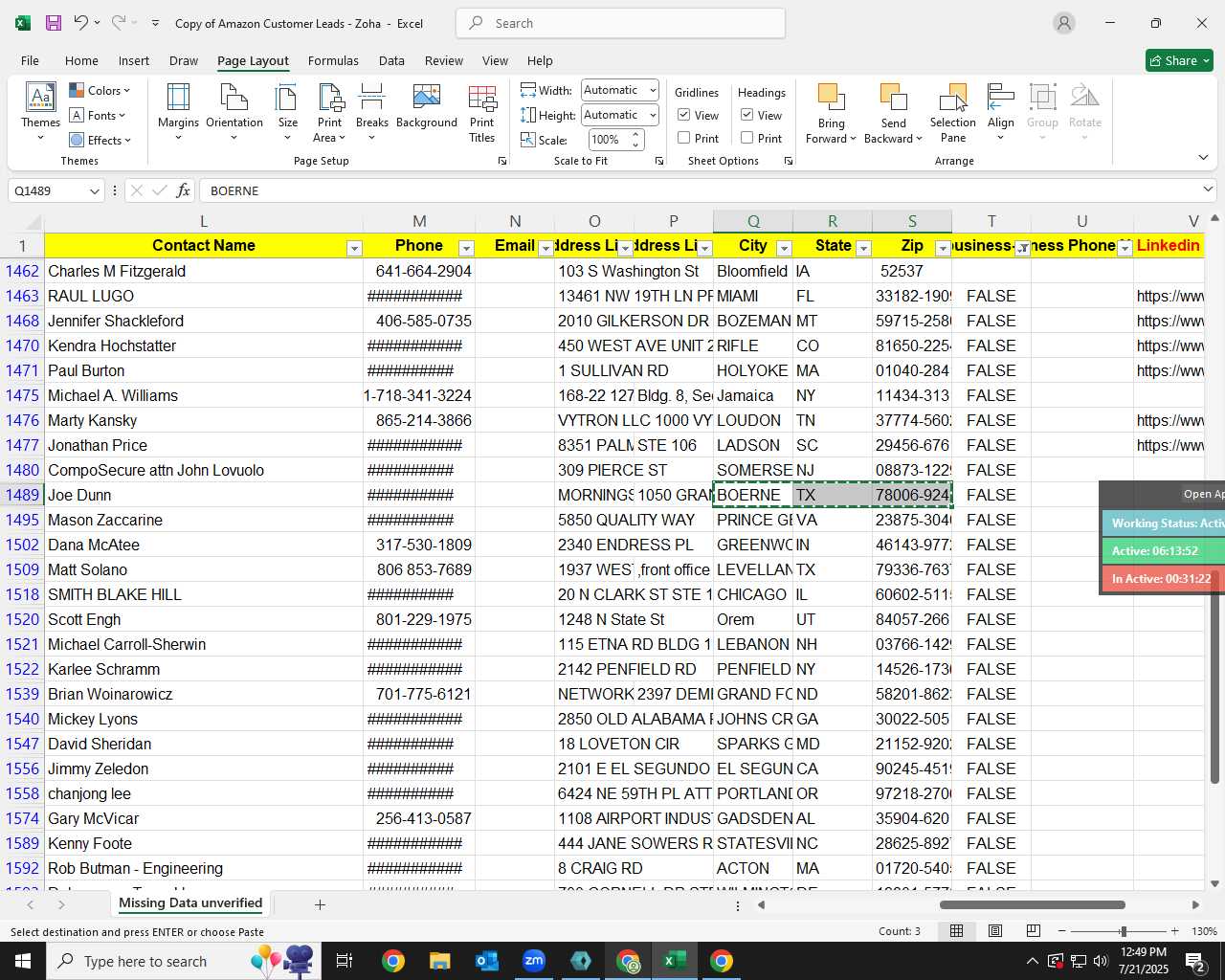Click Bring Forward icon
Screen dimensions: 1225x980
tap(831, 98)
